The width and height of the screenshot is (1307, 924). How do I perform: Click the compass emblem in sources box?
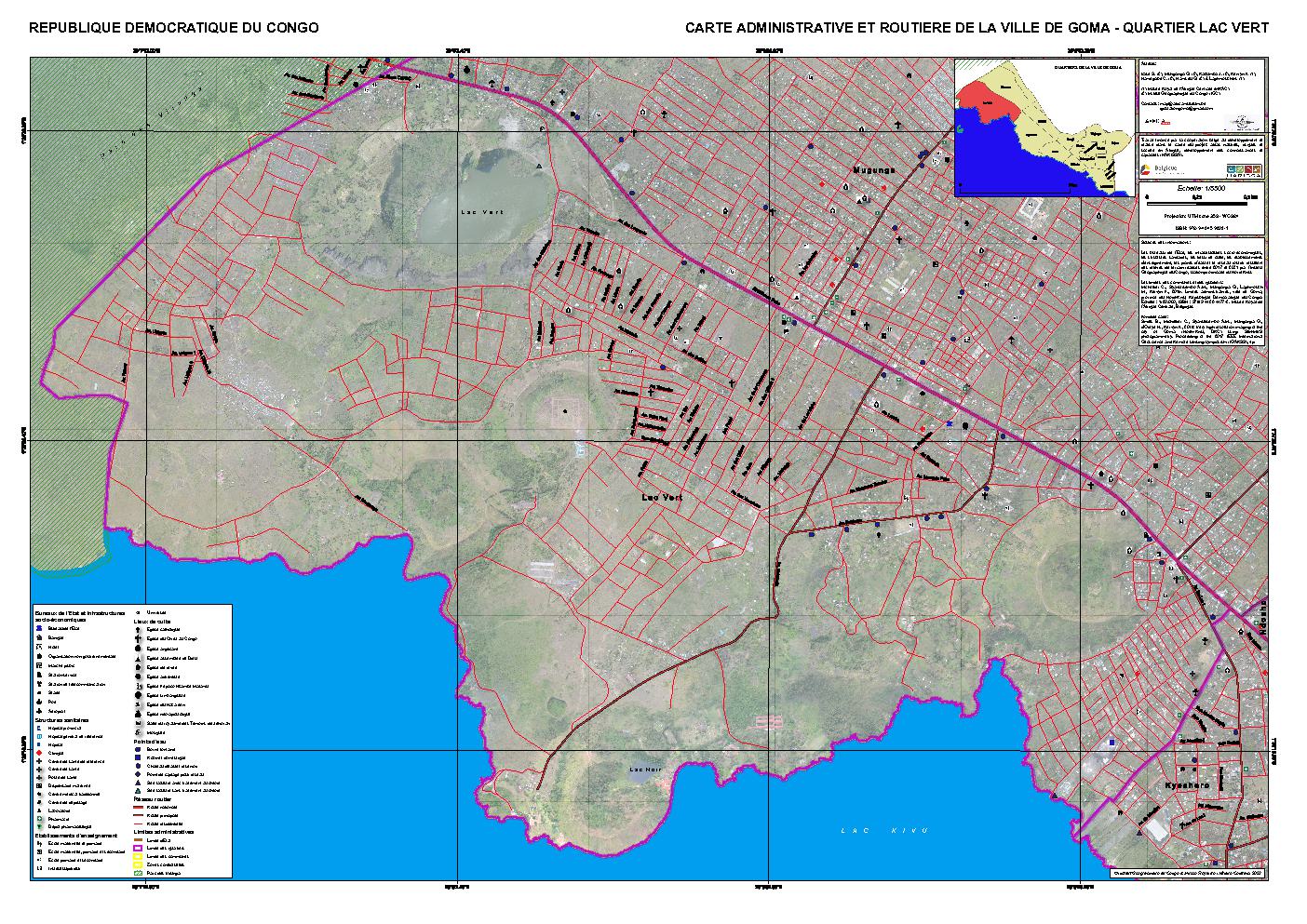[x=1241, y=122]
